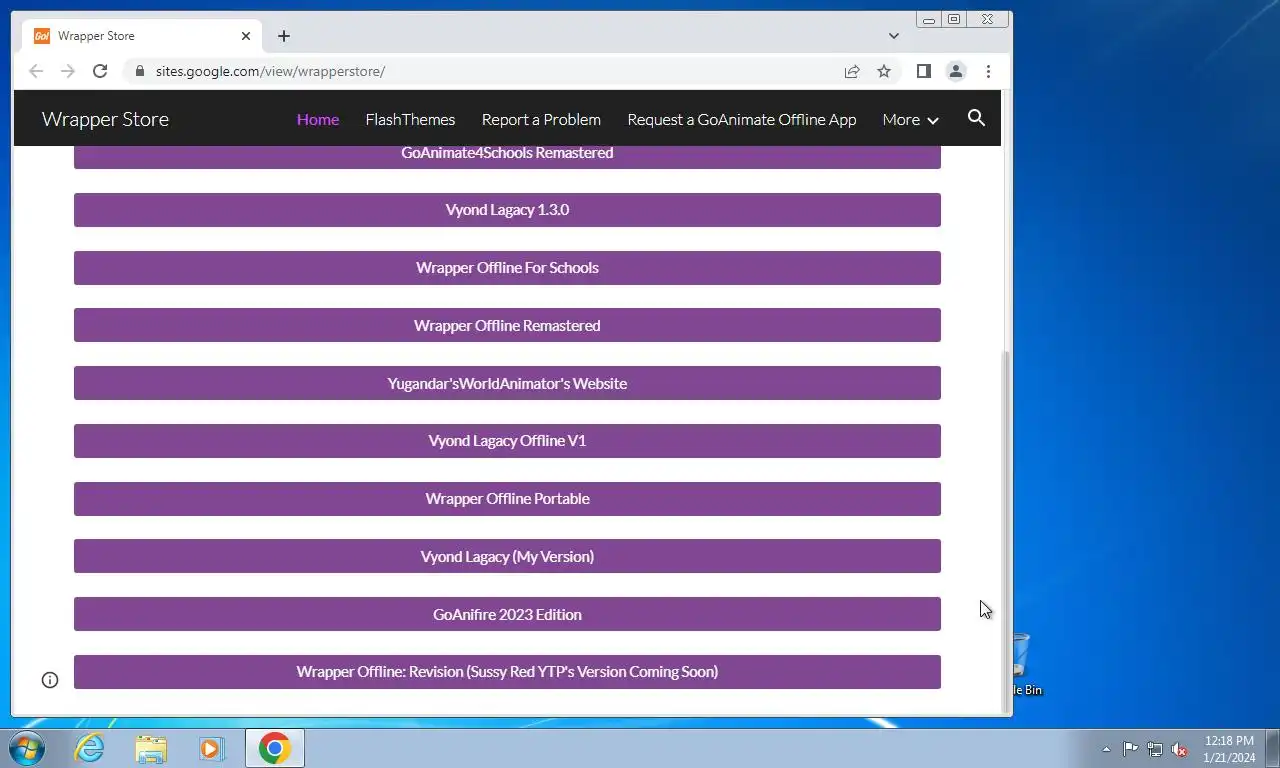Image resolution: width=1280 pixels, height=768 pixels.
Task: Click the page vertical scrollbar
Action: pos(1006,530)
